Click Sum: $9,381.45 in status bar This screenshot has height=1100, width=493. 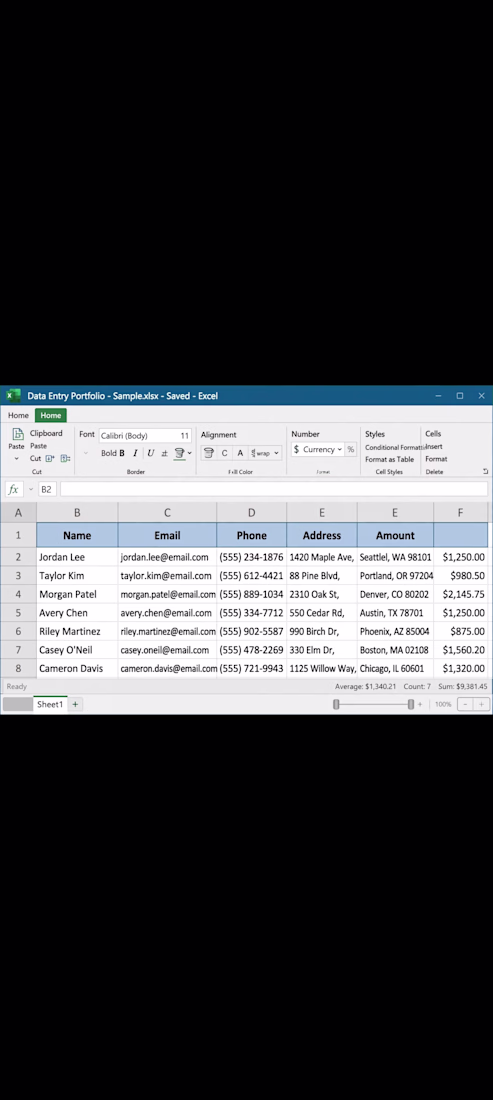(463, 687)
